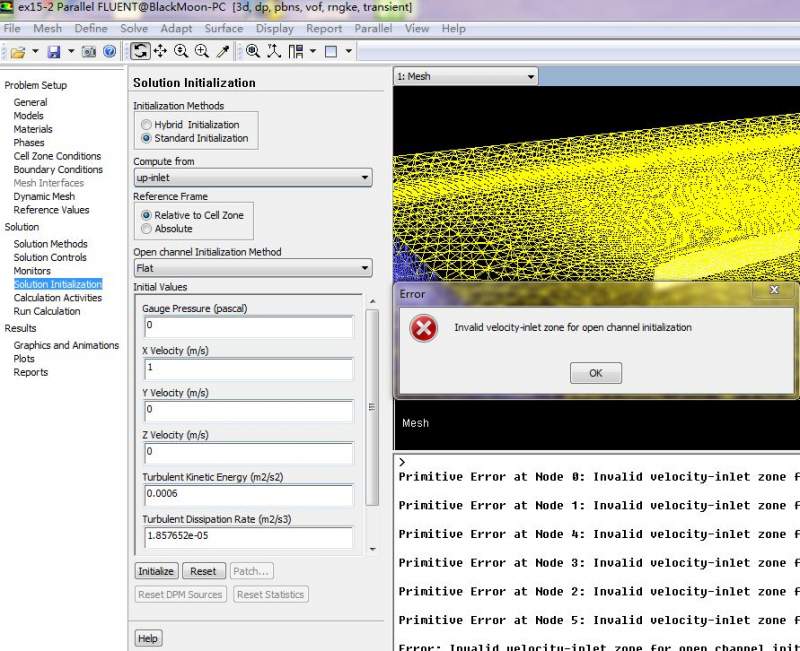Viewport: 800px width, 651px height.
Task: Open the Compute from up-inlet dropdown
Action: coord(253,178)
